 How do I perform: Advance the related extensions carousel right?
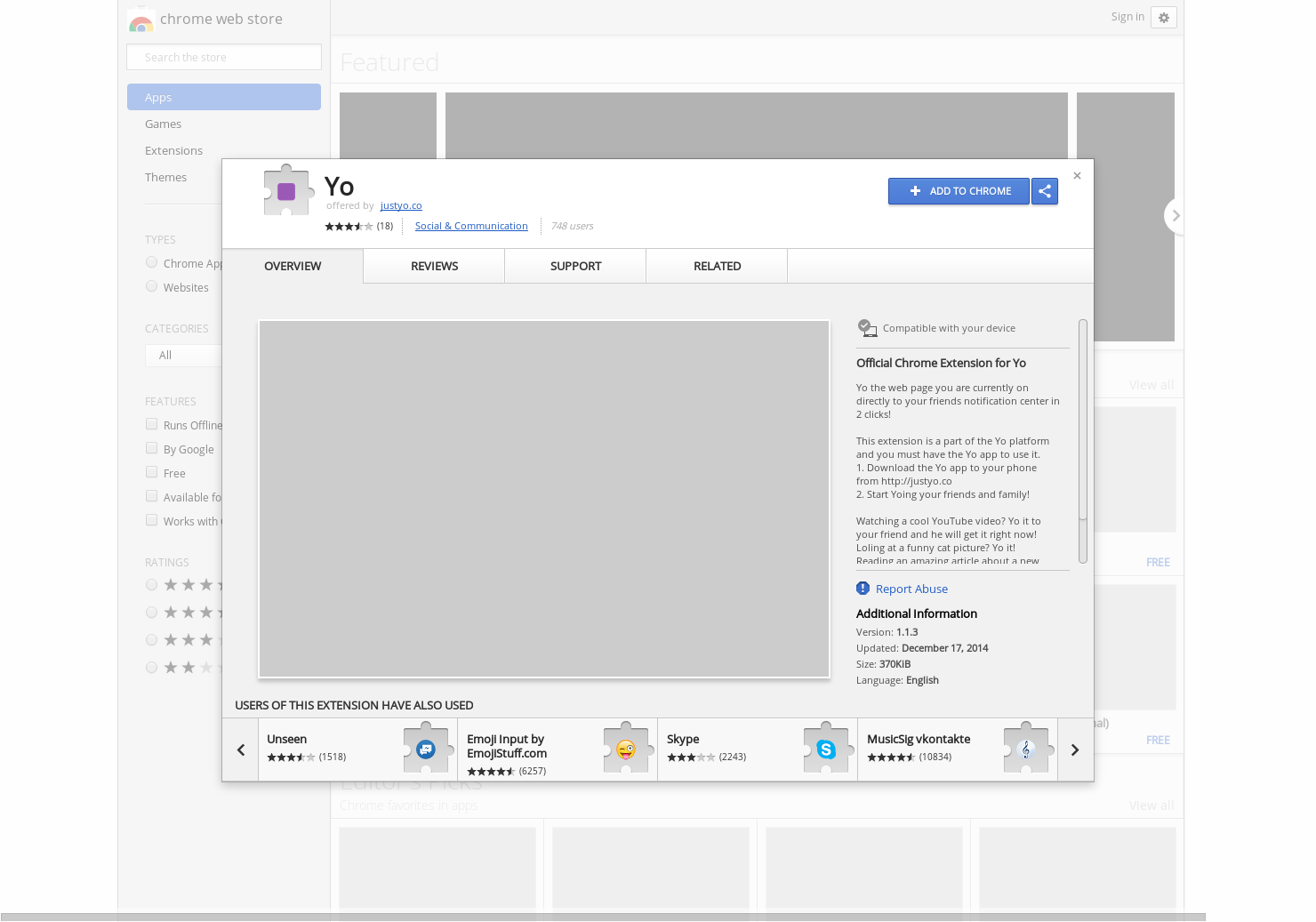click(1074, 750)
